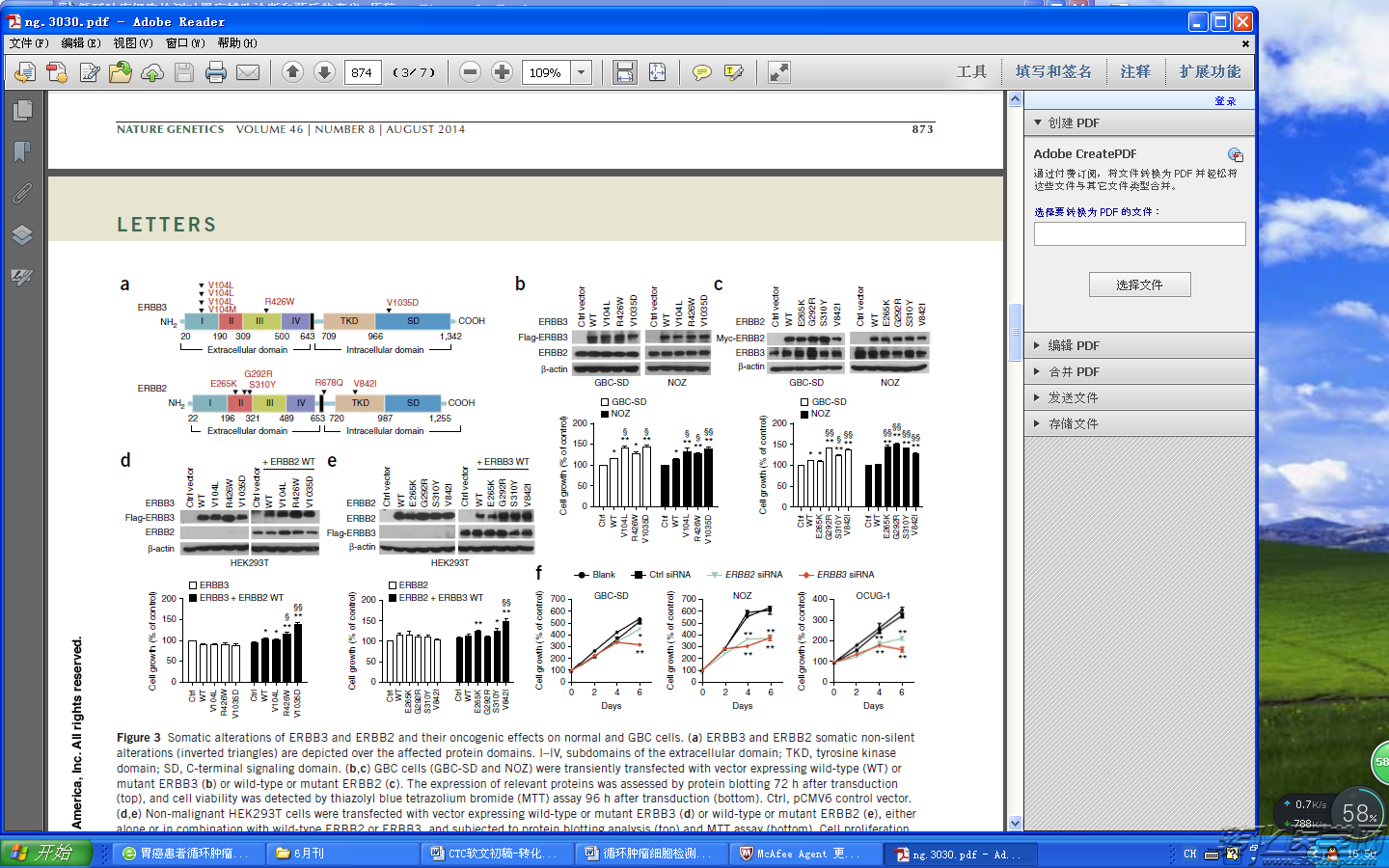Click the cloud upload icon
The width and height of the screenshot is (1389, 868).
click(x=152, y=72)
